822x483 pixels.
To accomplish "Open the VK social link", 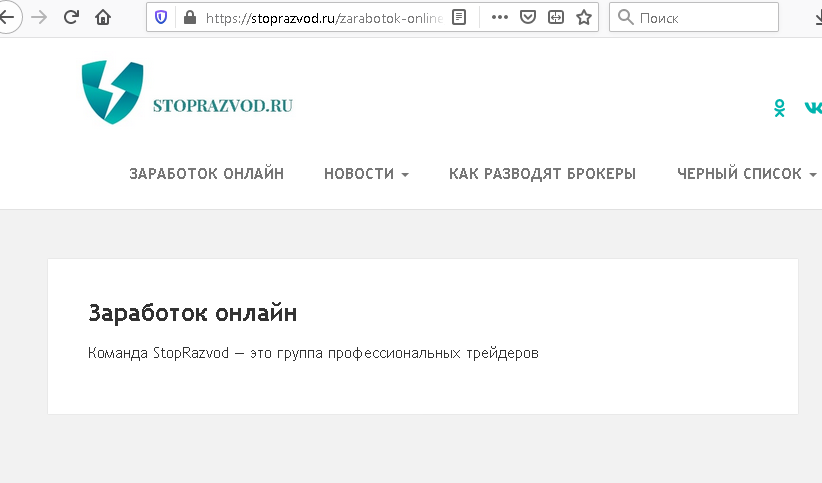I will coord(812,108).
